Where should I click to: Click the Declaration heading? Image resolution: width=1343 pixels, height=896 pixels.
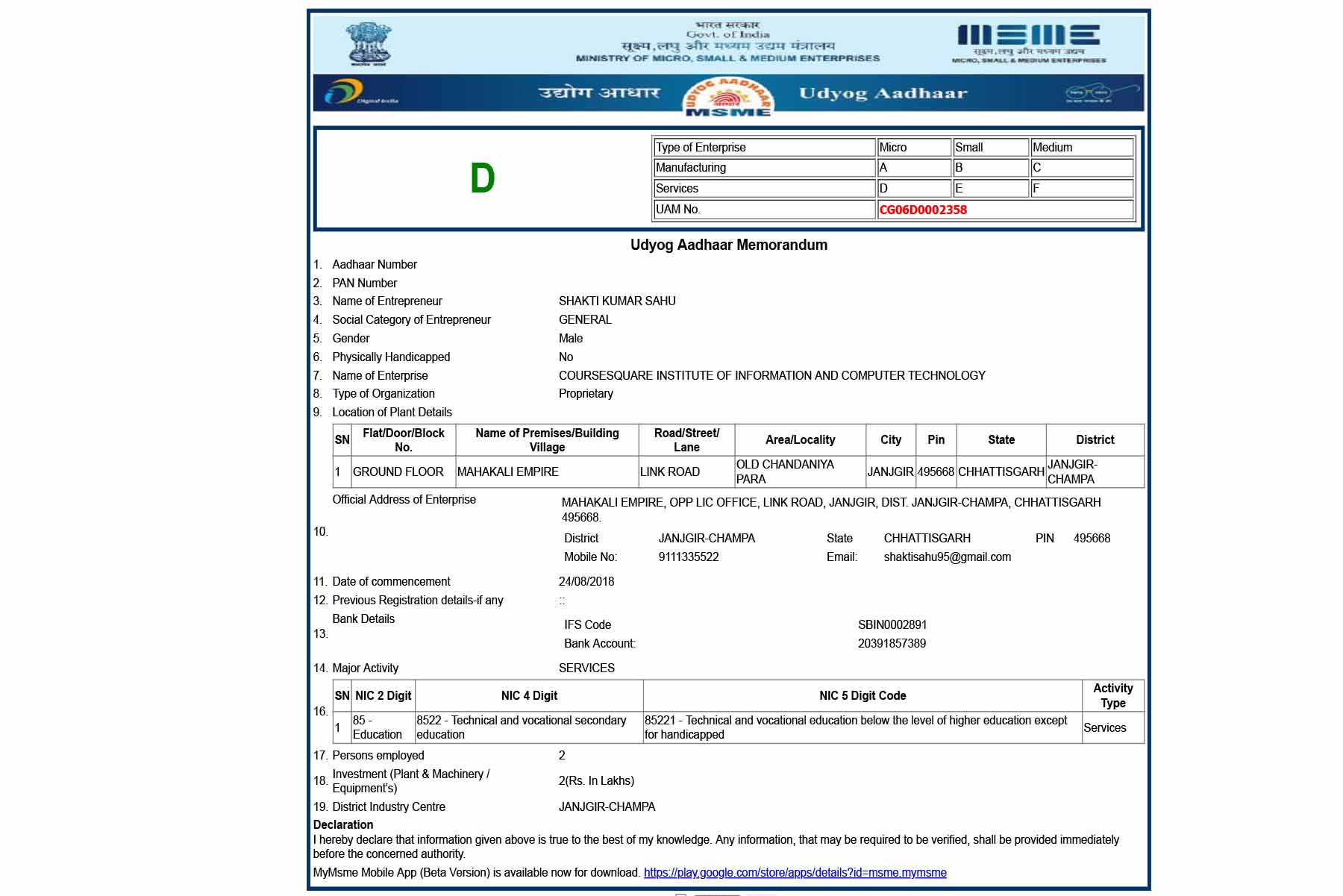point(343,824)
